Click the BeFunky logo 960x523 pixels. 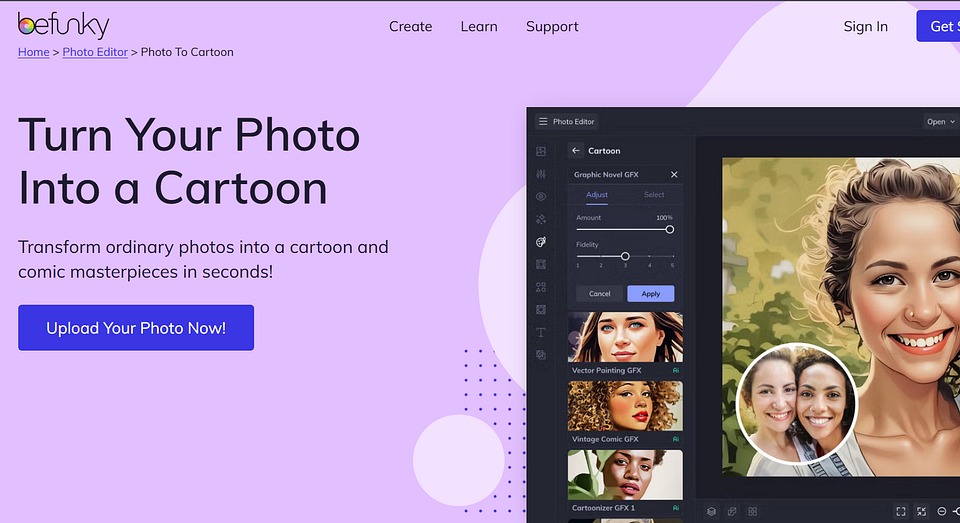click(x=63, y=25)
